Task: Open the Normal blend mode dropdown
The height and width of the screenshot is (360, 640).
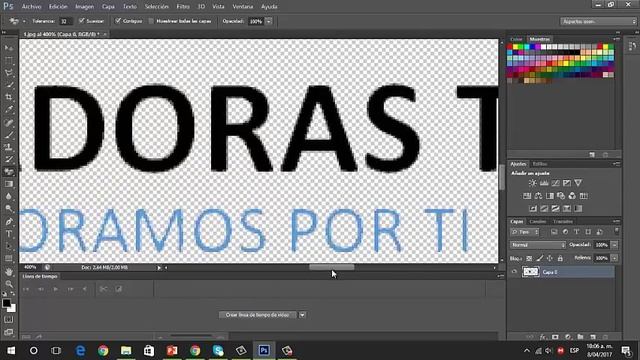Action: [x=538, y=245]
